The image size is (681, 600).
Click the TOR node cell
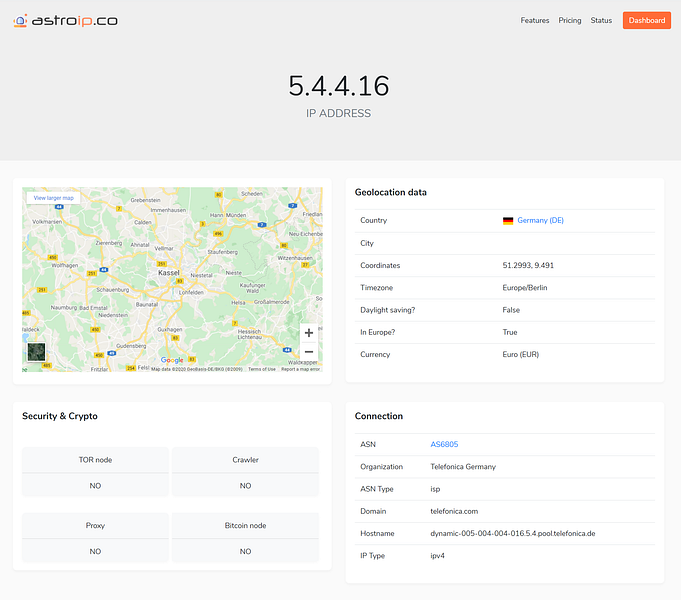(x=95, y=460)
